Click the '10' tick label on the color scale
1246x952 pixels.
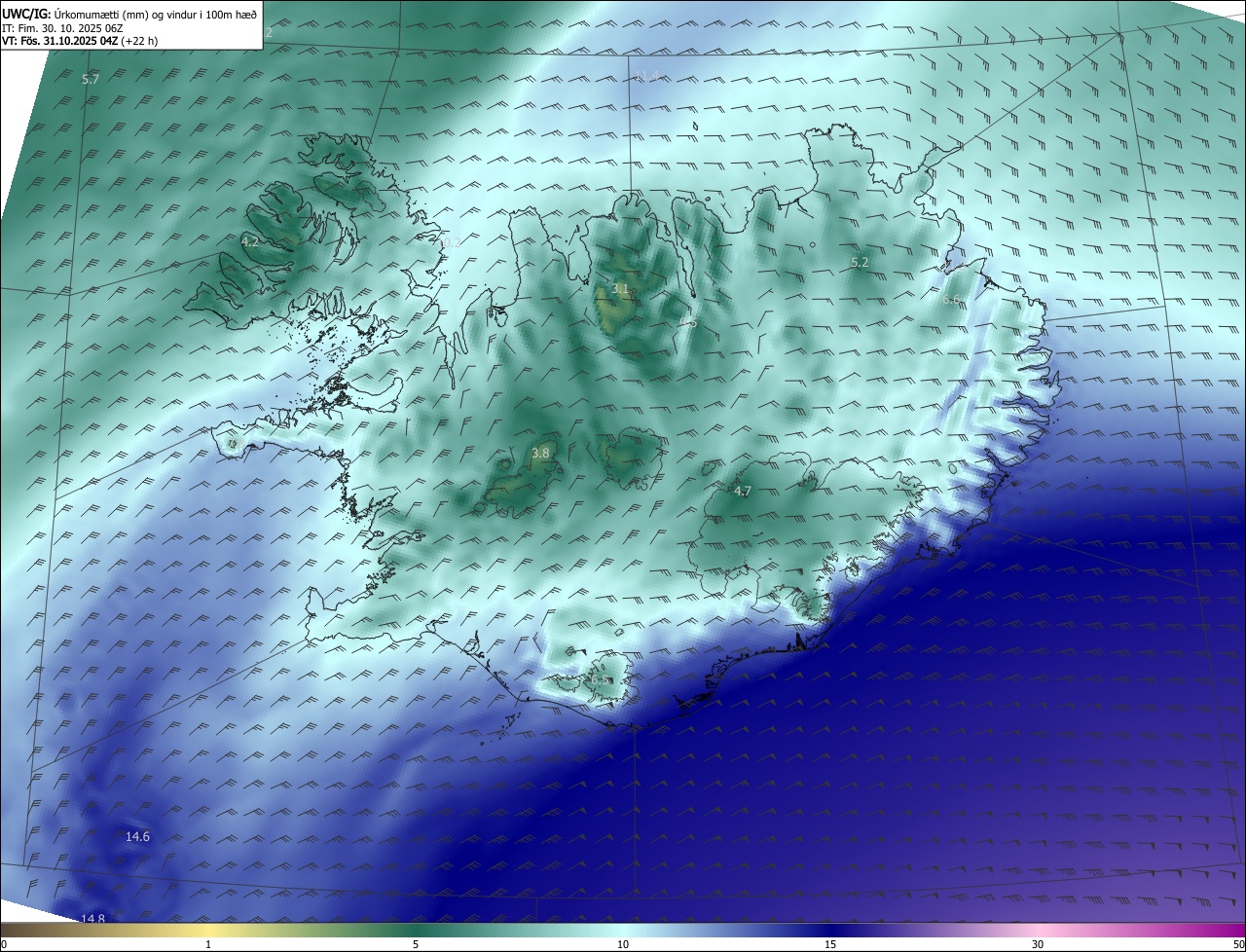tap(623, 944)
